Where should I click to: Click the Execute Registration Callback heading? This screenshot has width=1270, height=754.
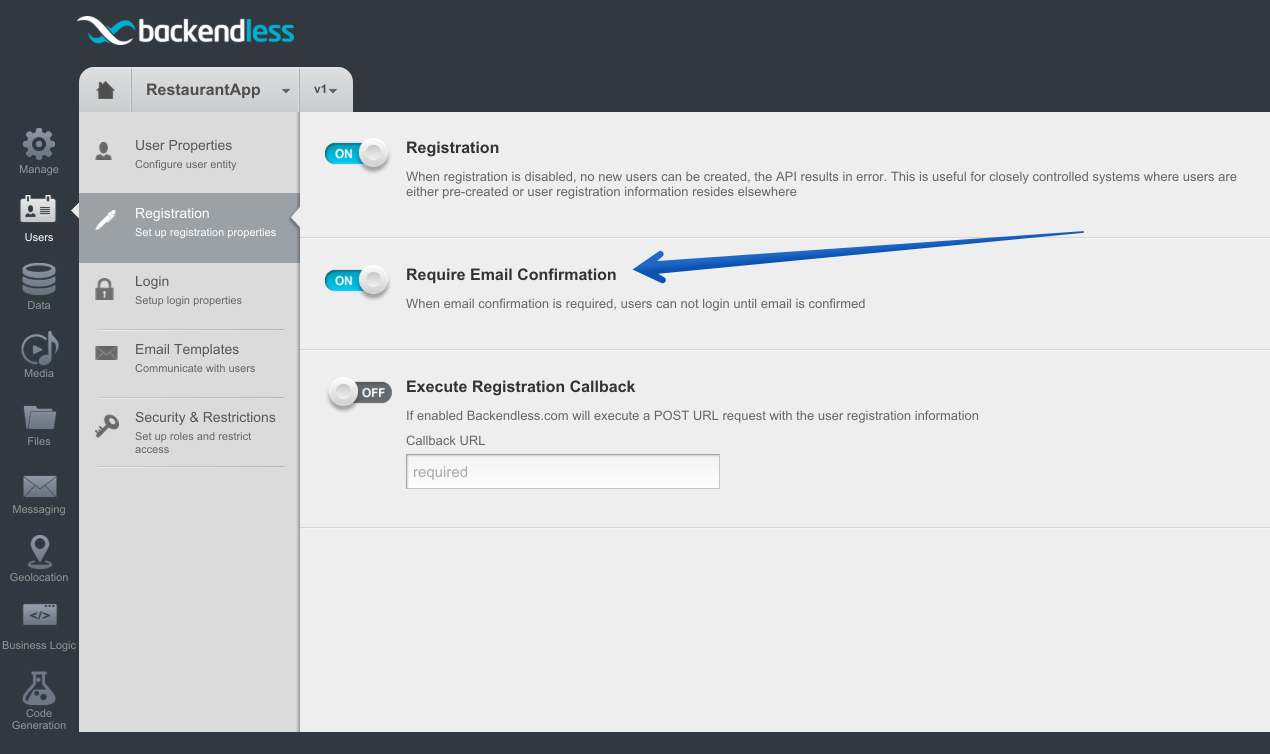coord(521,387)
